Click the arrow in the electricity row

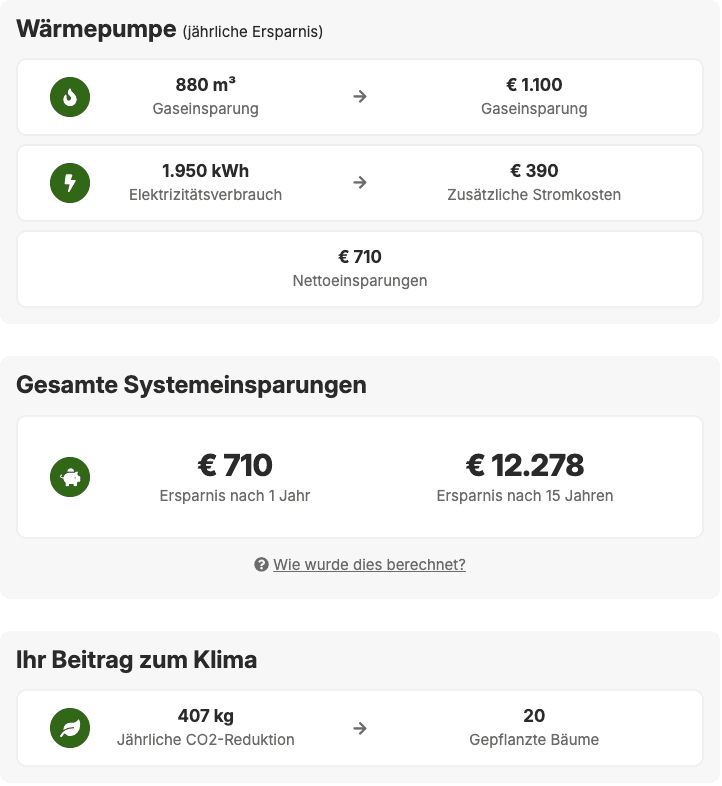[x=360, y=183]
